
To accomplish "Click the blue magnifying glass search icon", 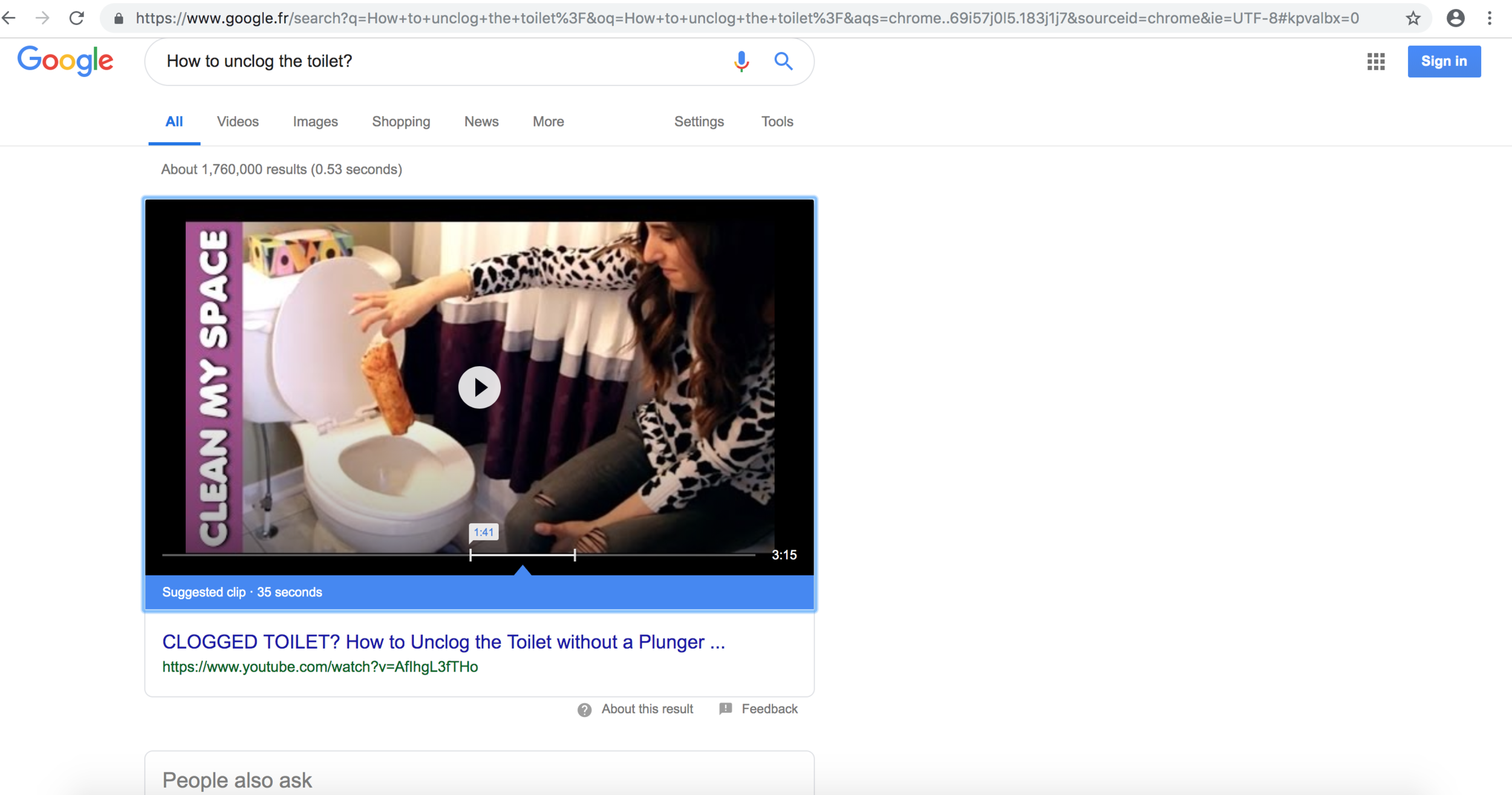I will tap(783, 61).
